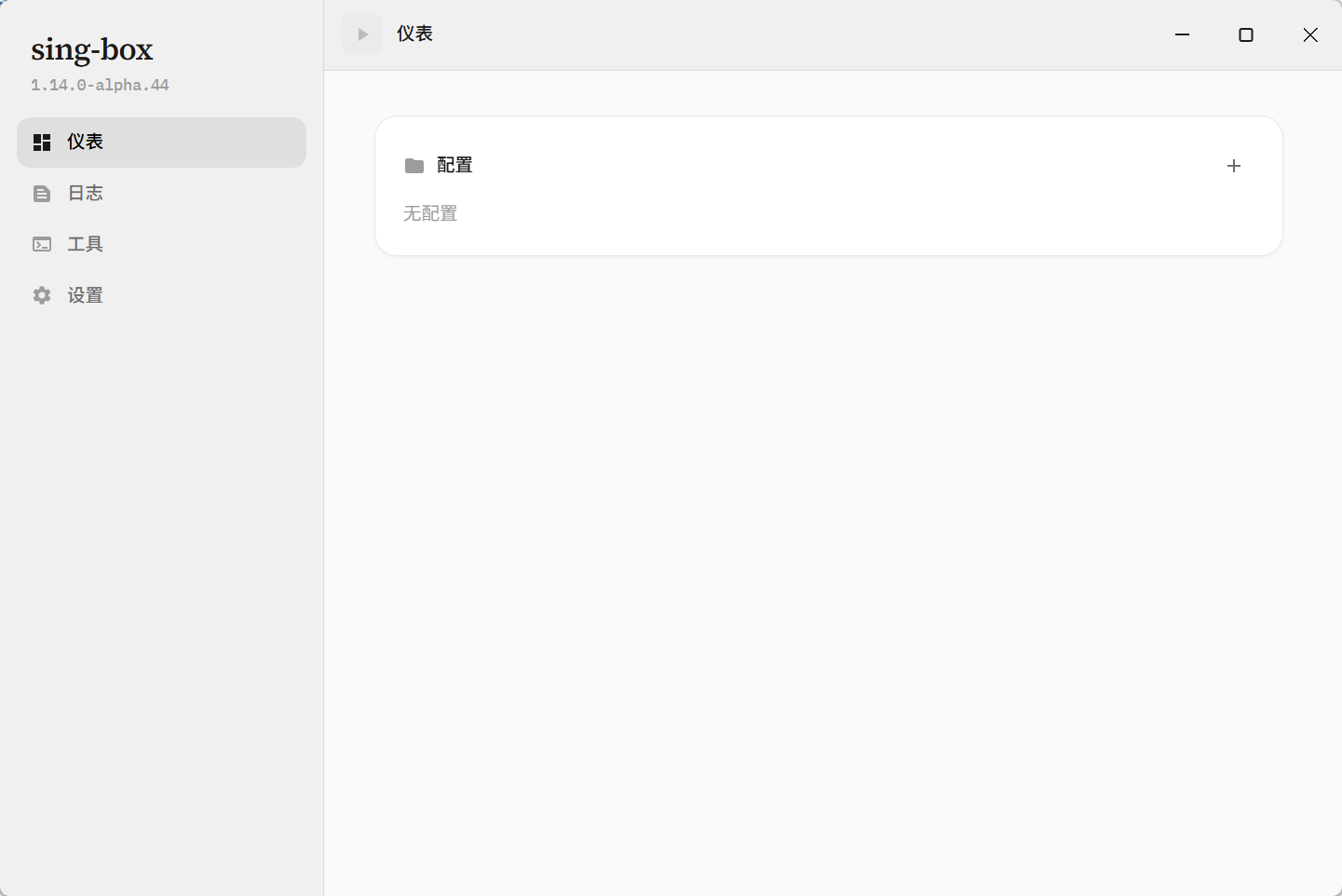Open the 仪表 dashboard sidebar item
This screenshot has width=1342, height=896.
pos(161,143)
